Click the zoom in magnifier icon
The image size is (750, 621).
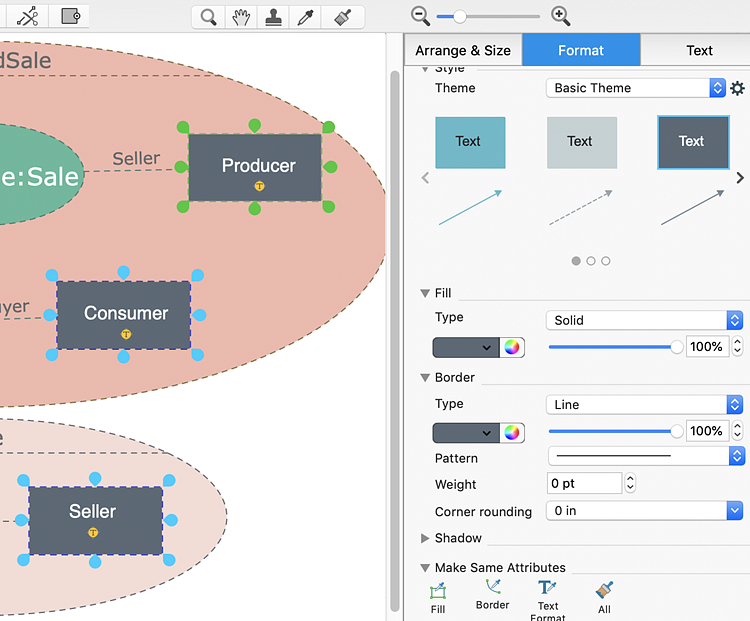tap(560, 16)
